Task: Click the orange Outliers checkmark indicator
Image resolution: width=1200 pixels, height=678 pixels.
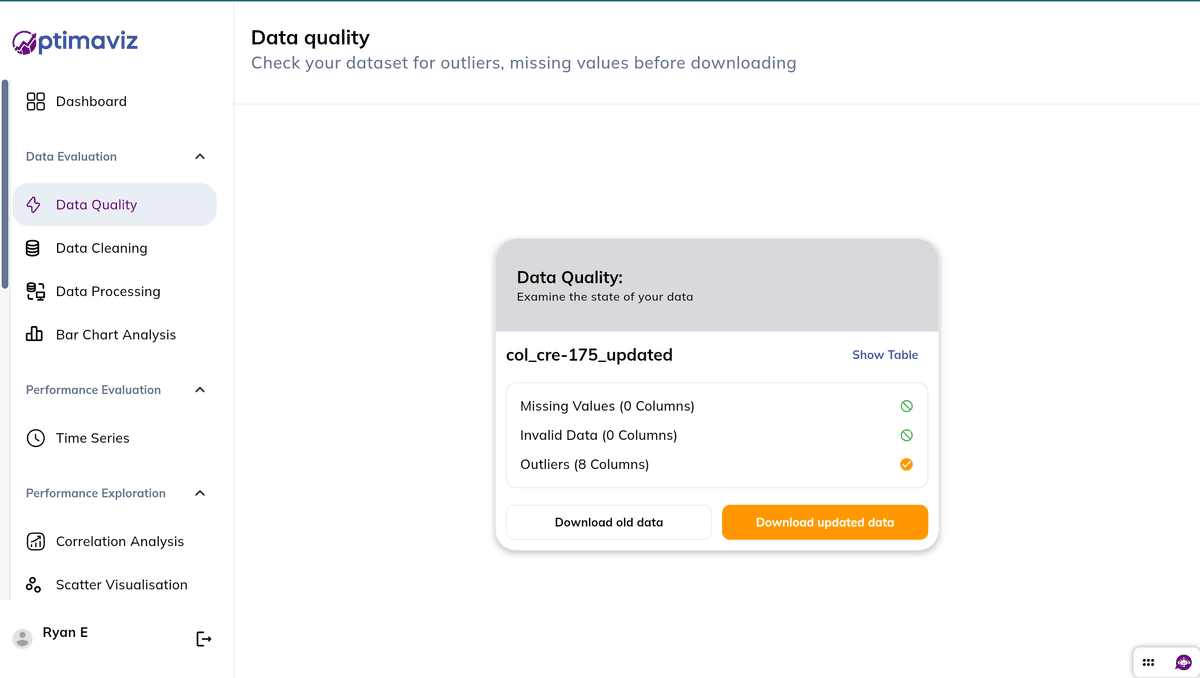Action: coord(906,464)
